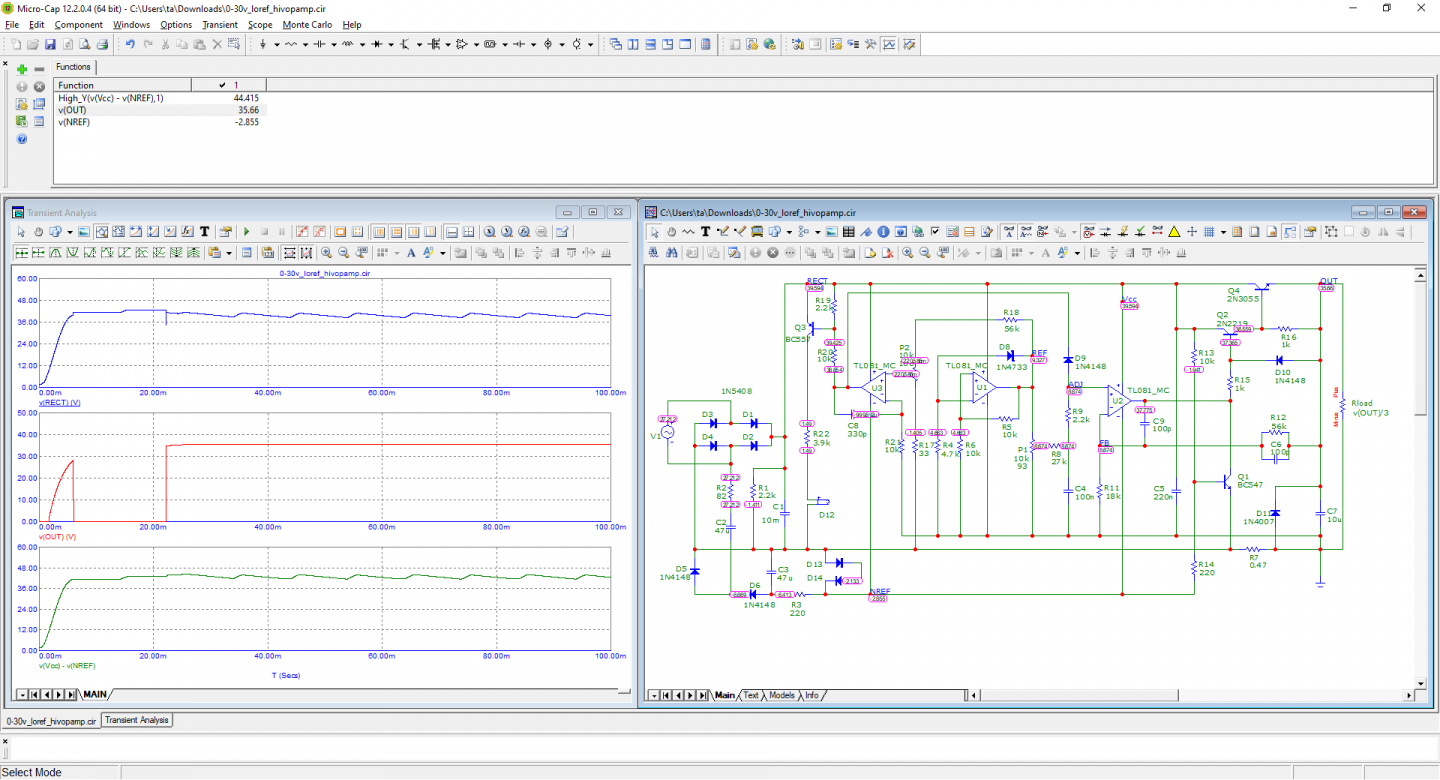This screenshot has width=1440, height=780.
Task: Expand the capacitor component dropdown arrow
Action: click(x=333, y=44)
